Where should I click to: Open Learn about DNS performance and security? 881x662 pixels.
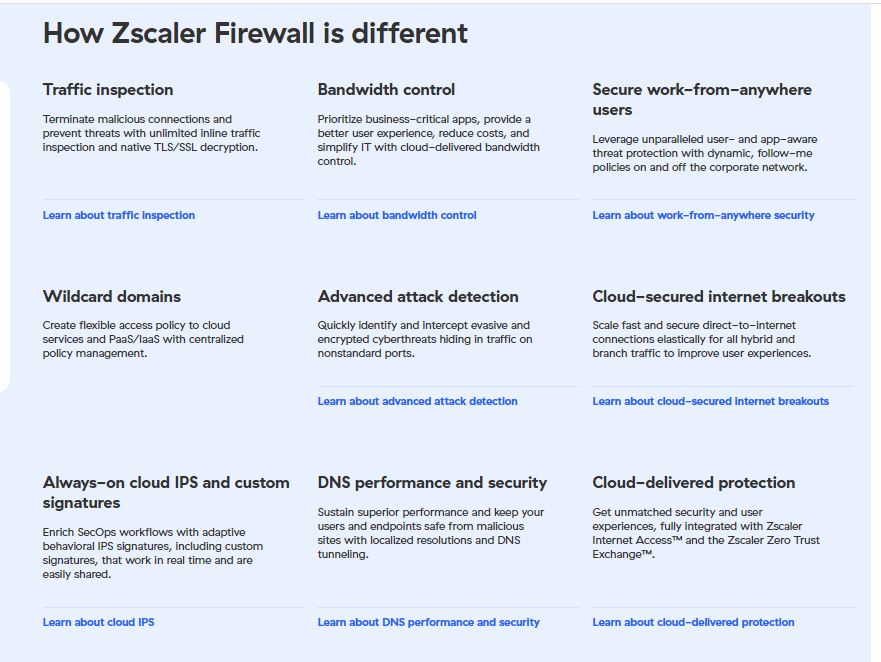[428, 622]
